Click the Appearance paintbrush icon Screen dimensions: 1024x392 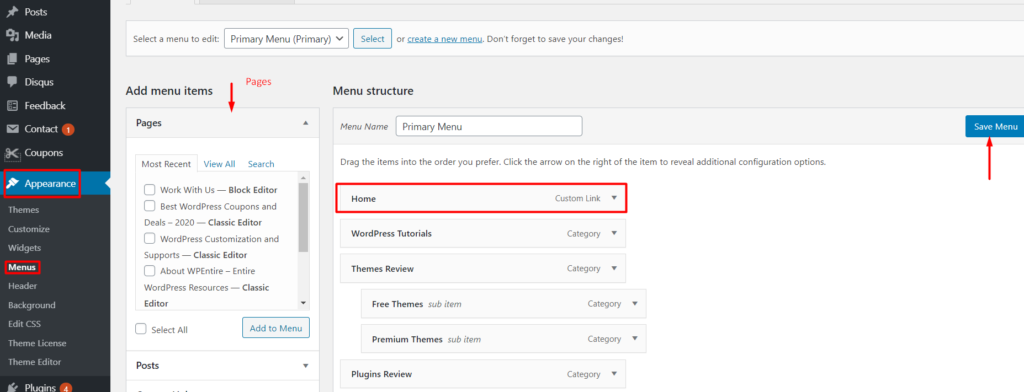click(x=13, y=184)
